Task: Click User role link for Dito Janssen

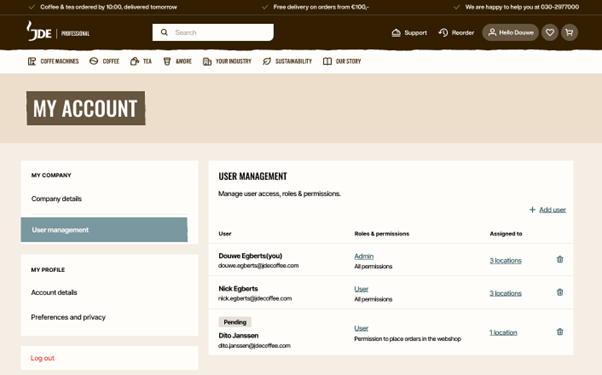Action: pos(361,329)
